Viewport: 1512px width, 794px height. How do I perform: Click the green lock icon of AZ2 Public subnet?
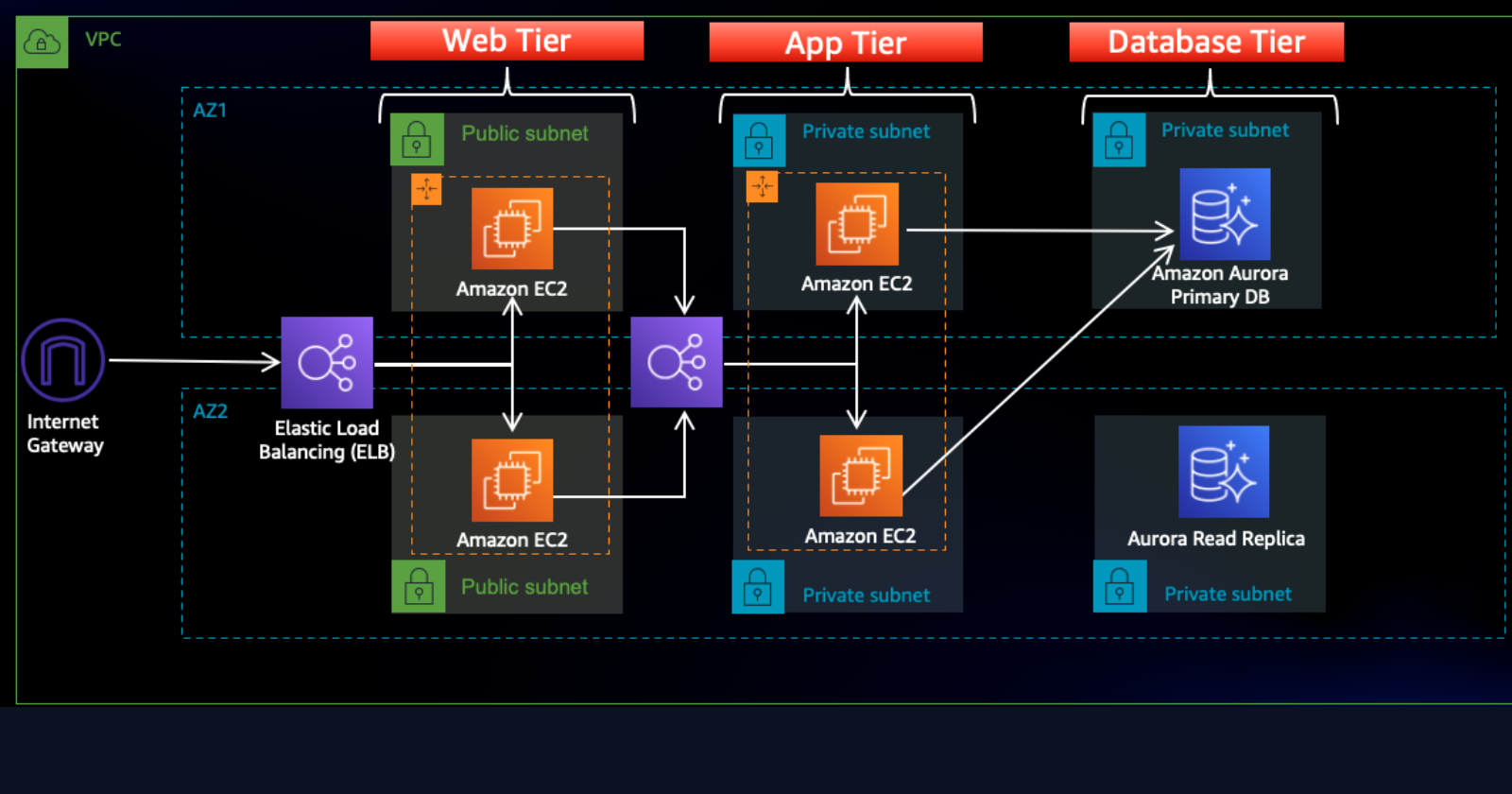tap(419, 586)
